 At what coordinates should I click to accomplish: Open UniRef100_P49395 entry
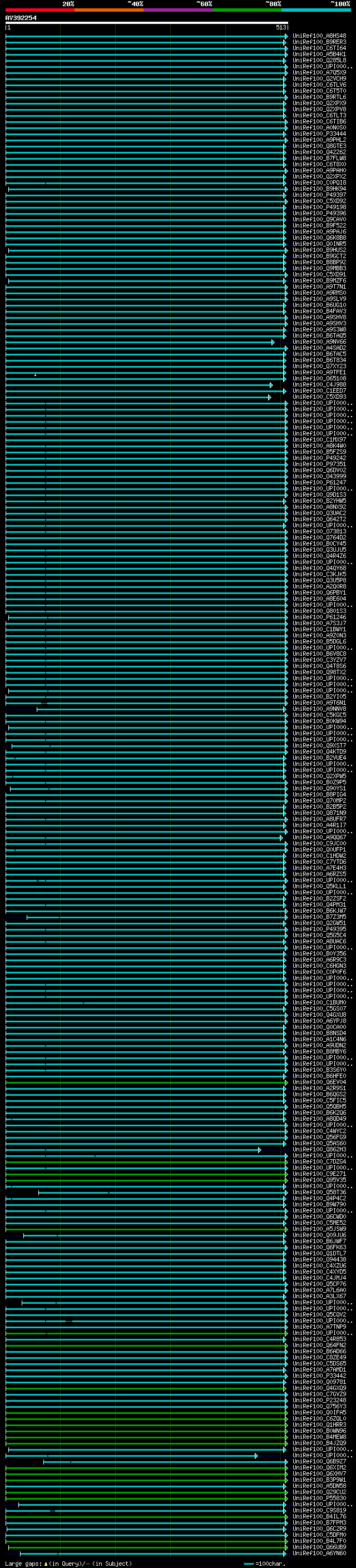click(x=319, y=929)
